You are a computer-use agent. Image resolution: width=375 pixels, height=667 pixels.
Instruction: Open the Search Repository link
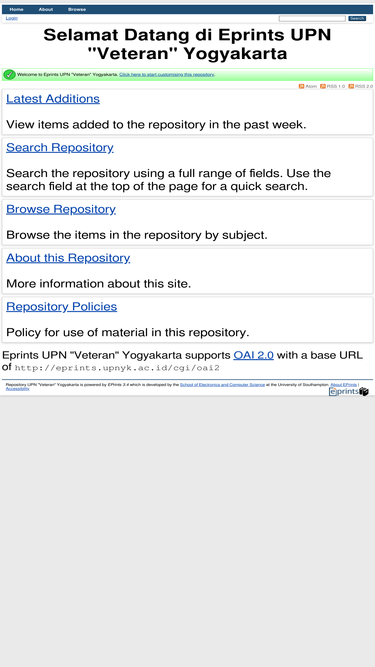click(60, 148)
